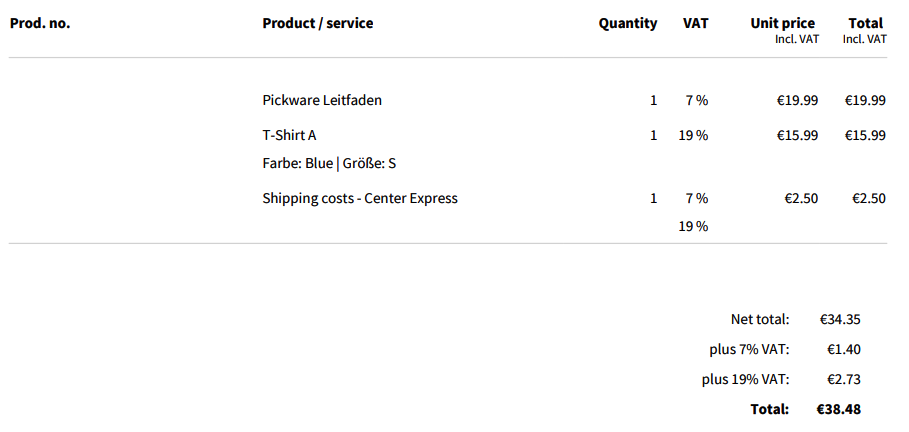Click the Product / service column header
Viewport: 909px width, 432px height.
pyautogui.click(x=317, y=23)
